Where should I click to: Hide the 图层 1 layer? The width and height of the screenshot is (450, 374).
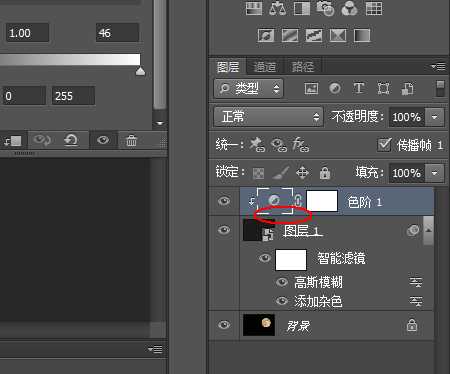[x=224, y=230]
